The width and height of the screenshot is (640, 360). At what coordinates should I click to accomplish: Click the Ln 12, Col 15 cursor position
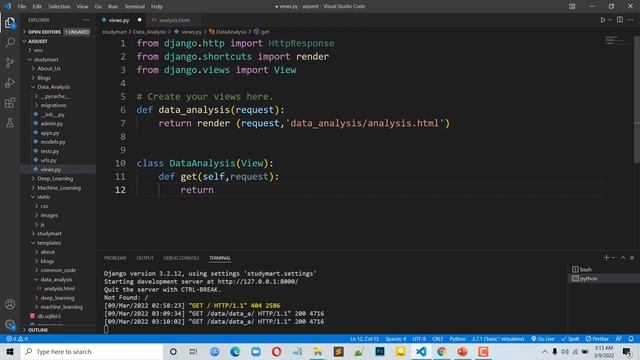364,339
